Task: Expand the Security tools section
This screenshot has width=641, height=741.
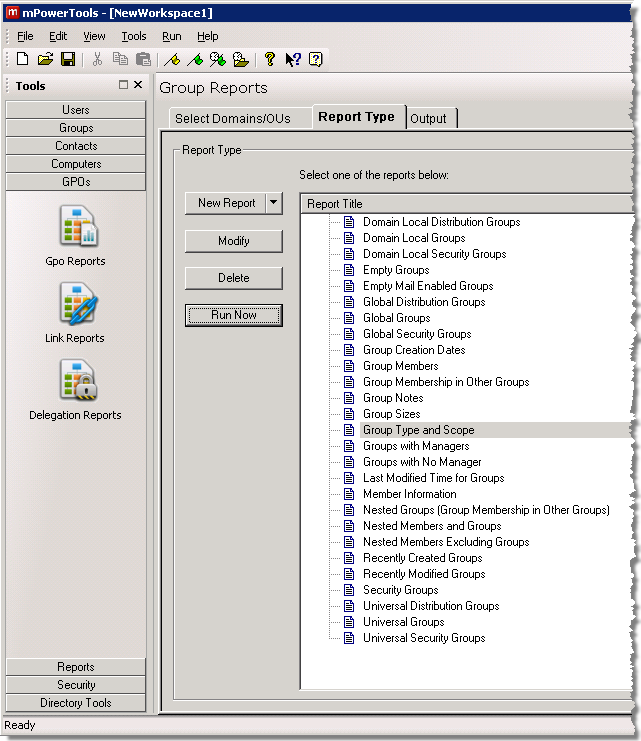Action: tap(76, 684)
